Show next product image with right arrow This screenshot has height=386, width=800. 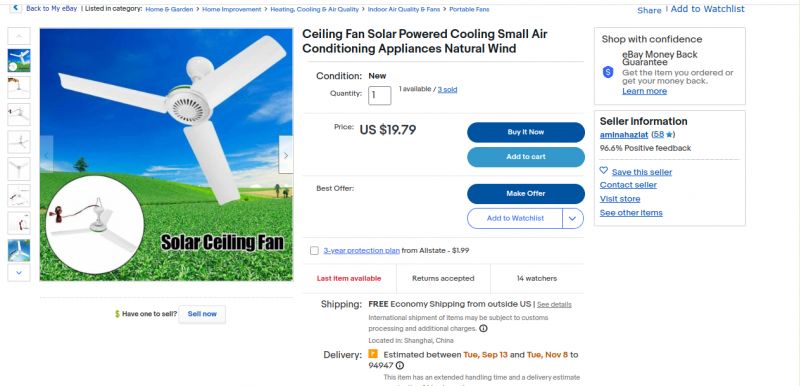286,155
